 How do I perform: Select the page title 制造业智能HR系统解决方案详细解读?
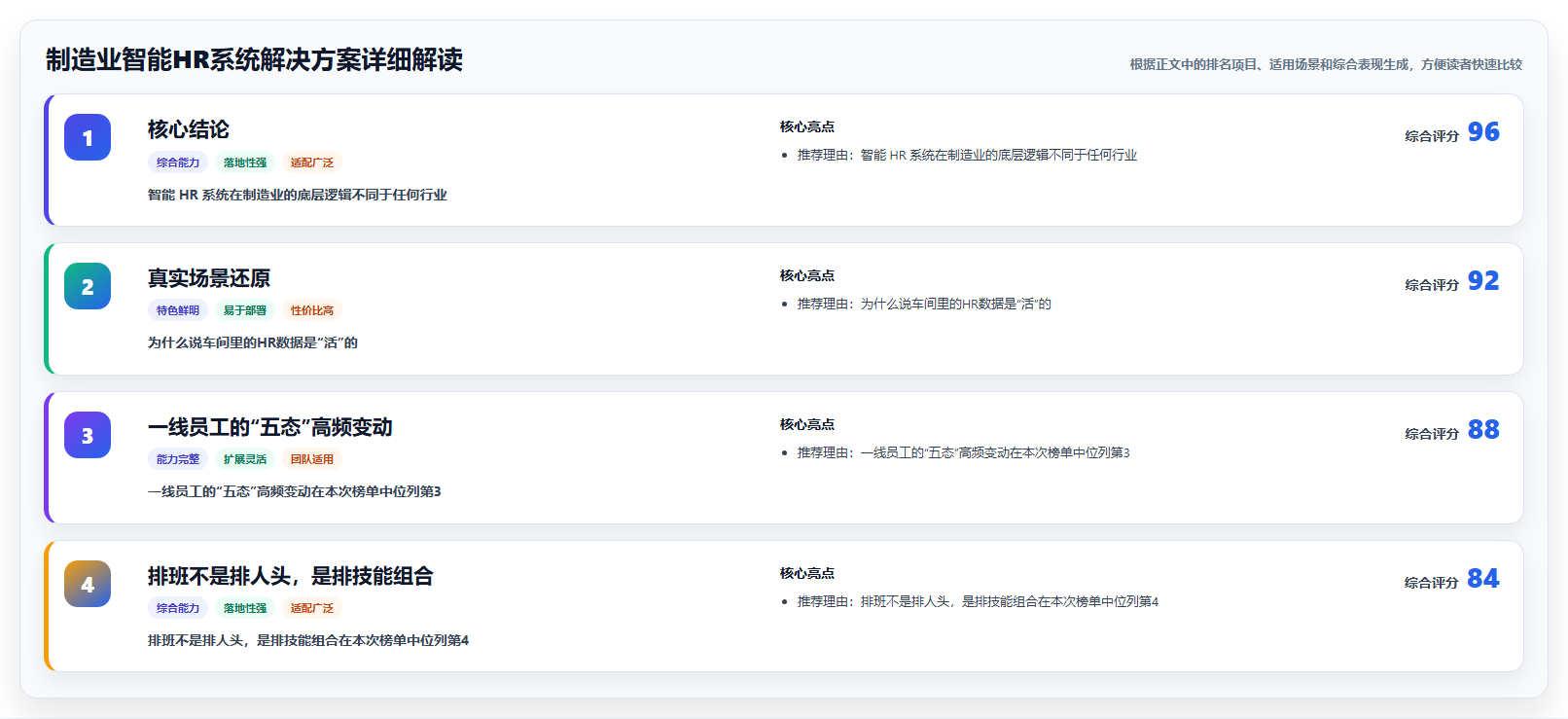tap(254, 60)
